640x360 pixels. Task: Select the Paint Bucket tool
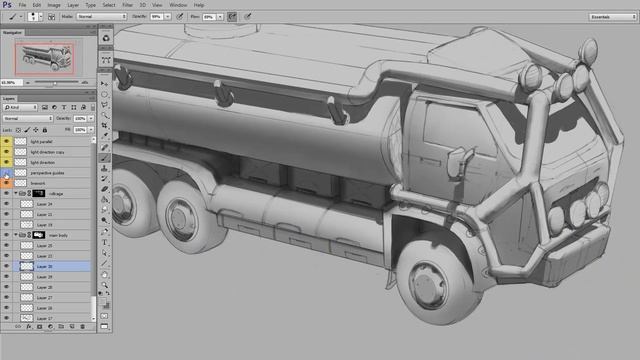(x=105, y=200)
